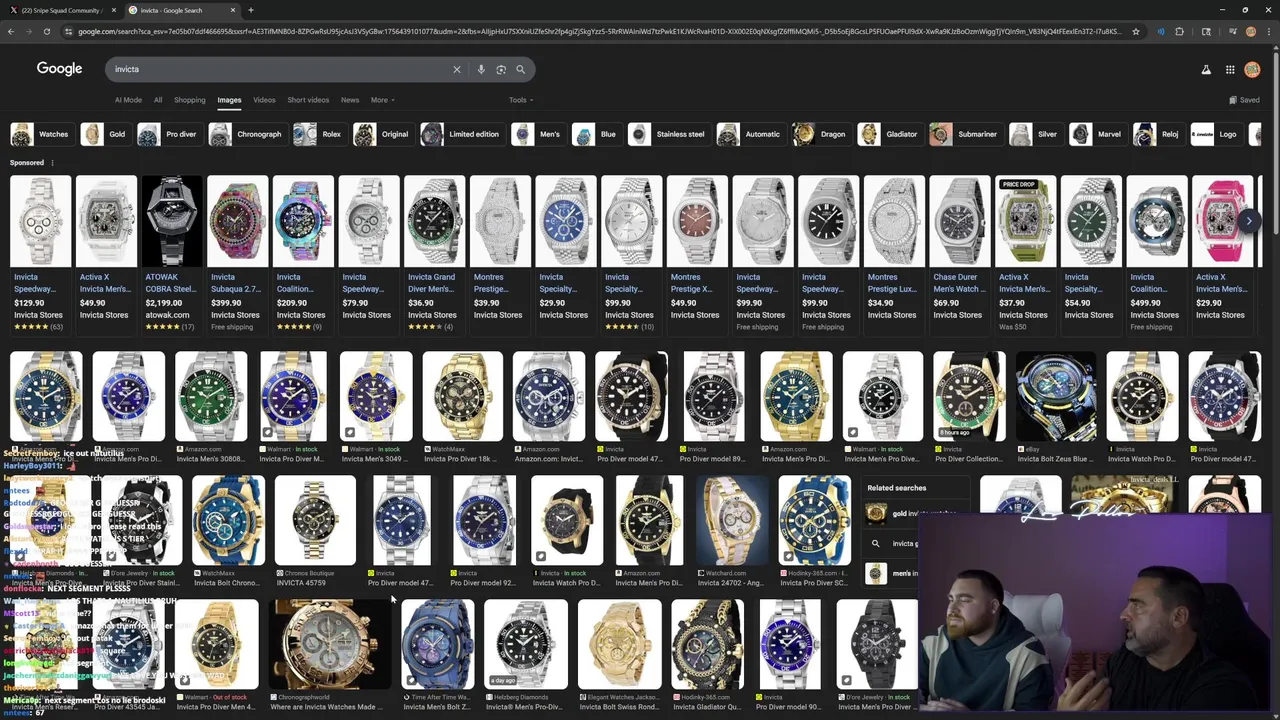Select the Reloj filter chip

(x=1157, y=134)
